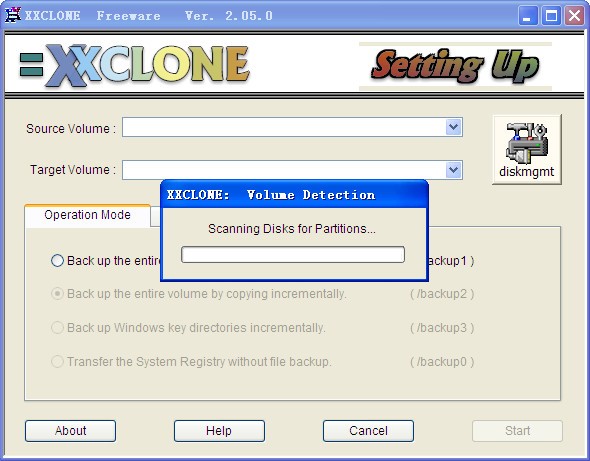This screenshot has width=590, height=461.
Task: Click the XXCLONE app icon in title bar
Action: pos(12,15)
